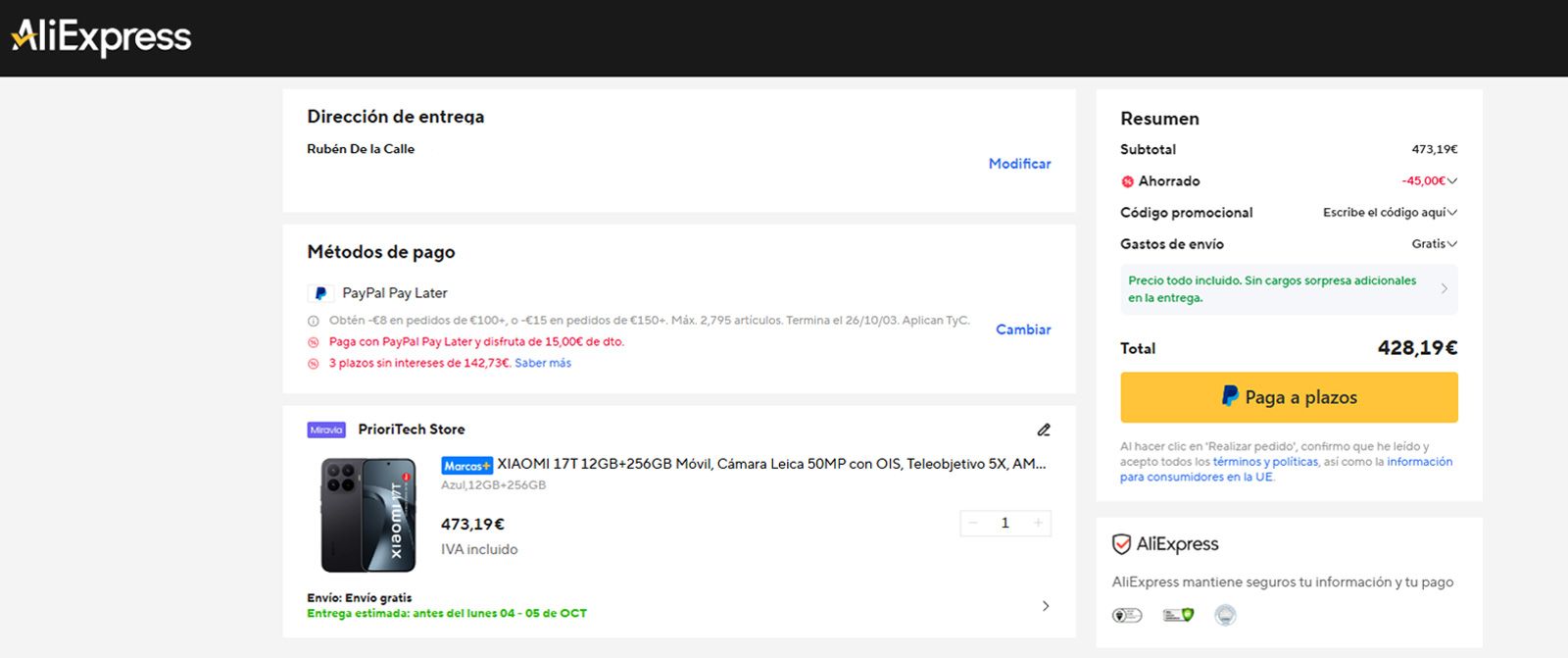
Task: Click the PayPal icon next to Pay Later
Action: point(319,293)
